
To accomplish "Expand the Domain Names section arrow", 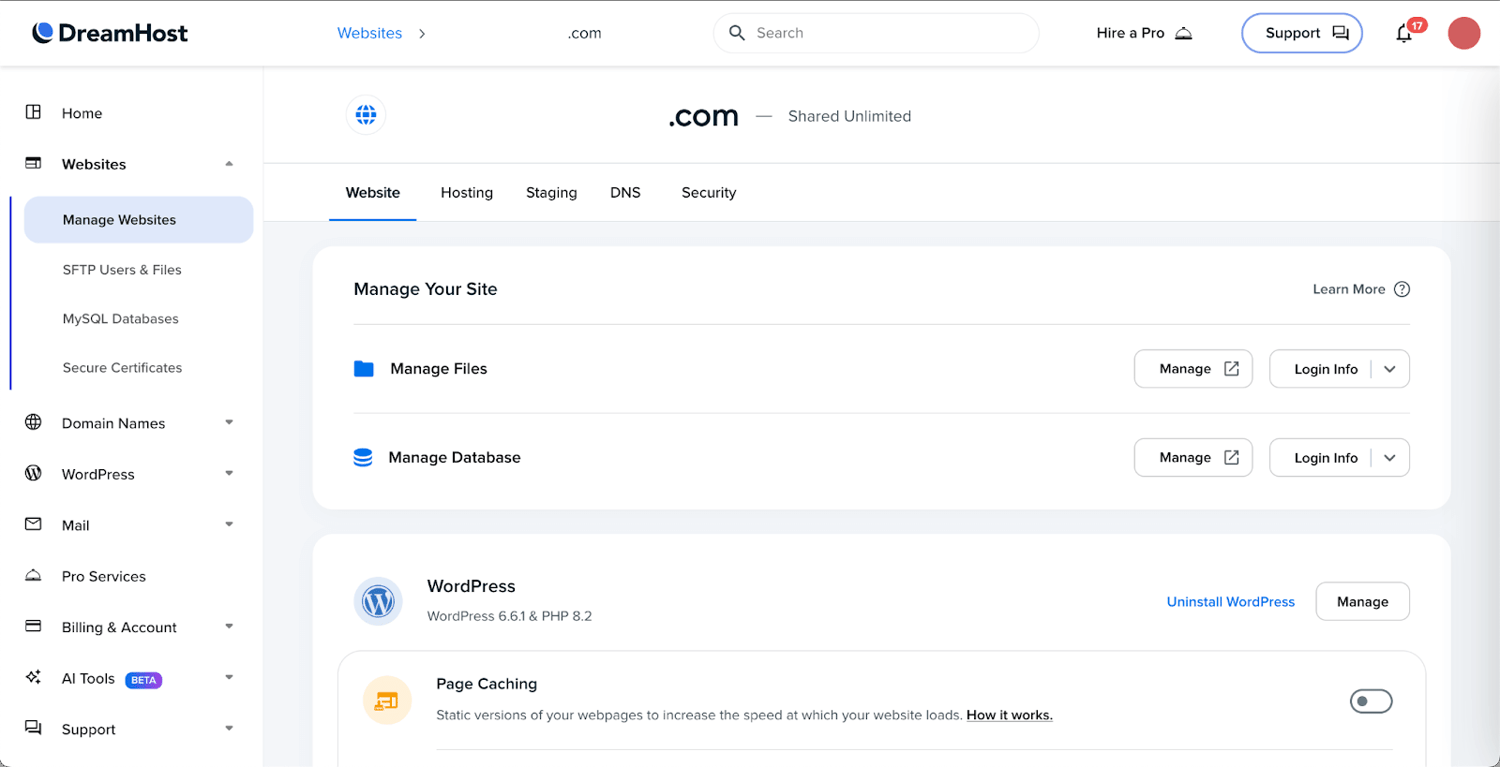I will 229,422.
